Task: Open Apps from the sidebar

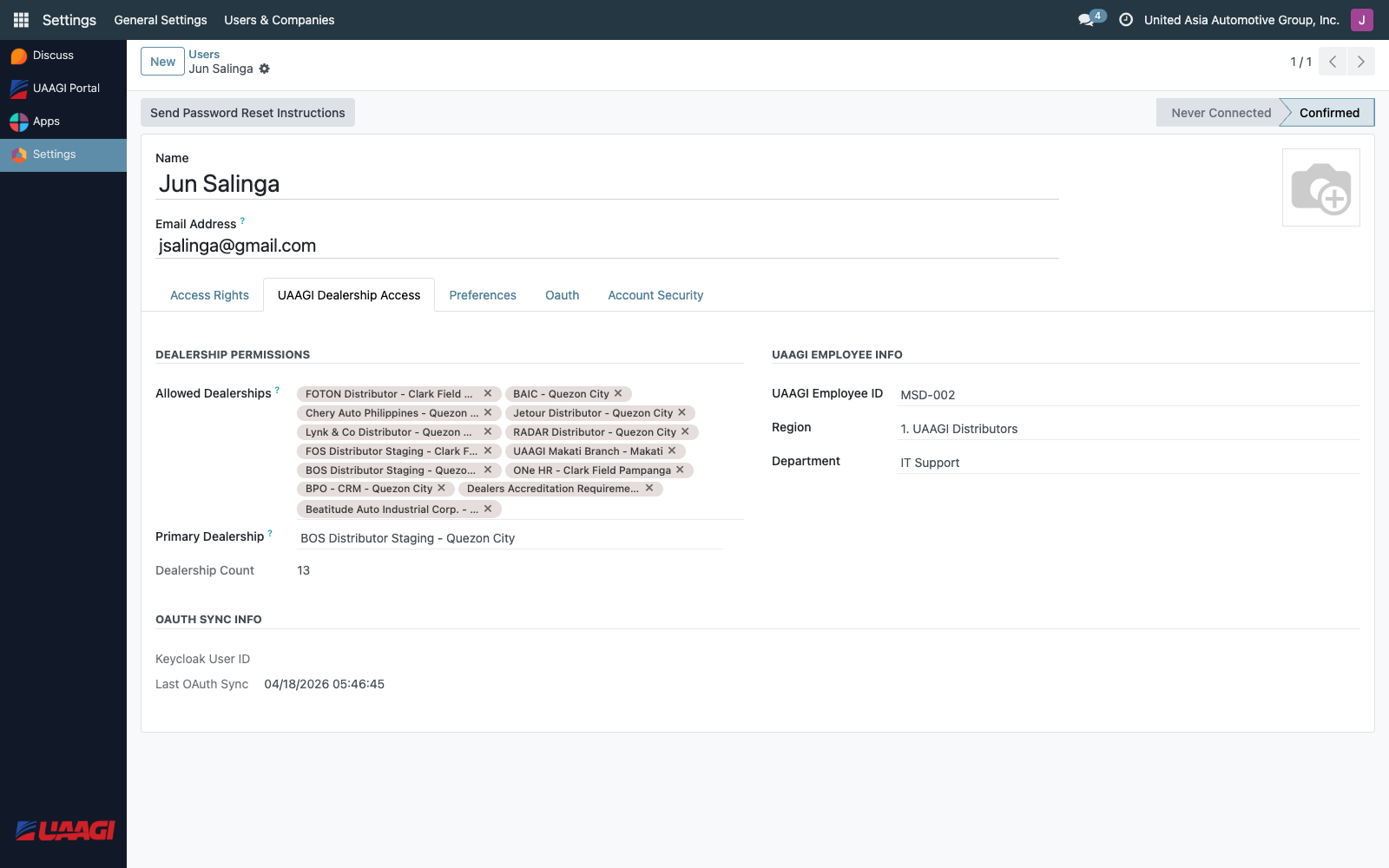Action: 46,122
